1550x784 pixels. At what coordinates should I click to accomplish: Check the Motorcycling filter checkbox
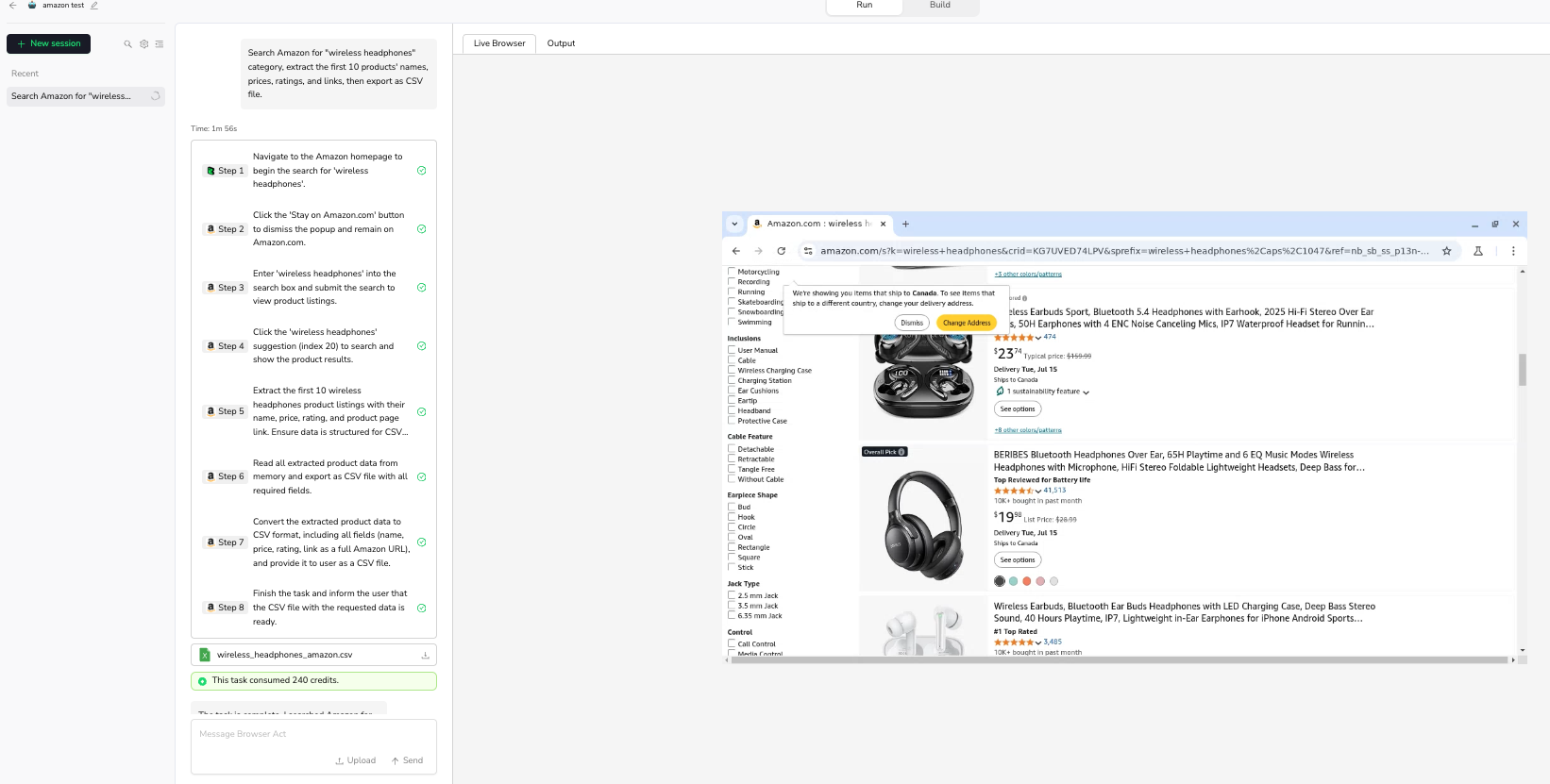click(732, 272)
